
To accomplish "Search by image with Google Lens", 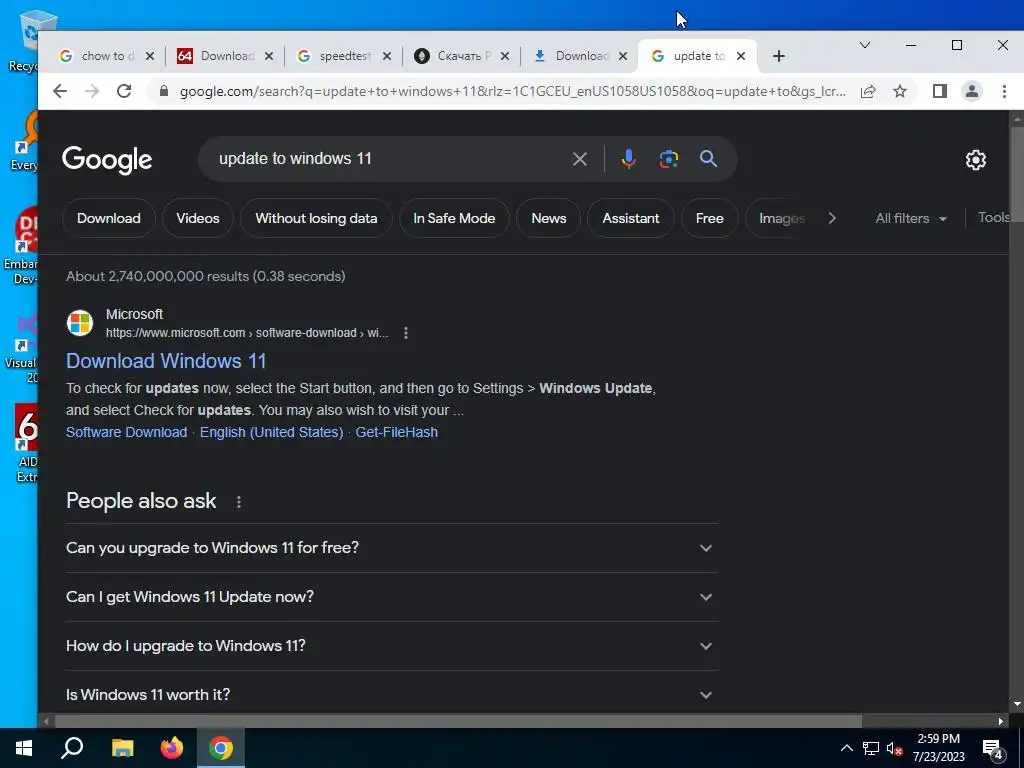I will coord(669,159).
